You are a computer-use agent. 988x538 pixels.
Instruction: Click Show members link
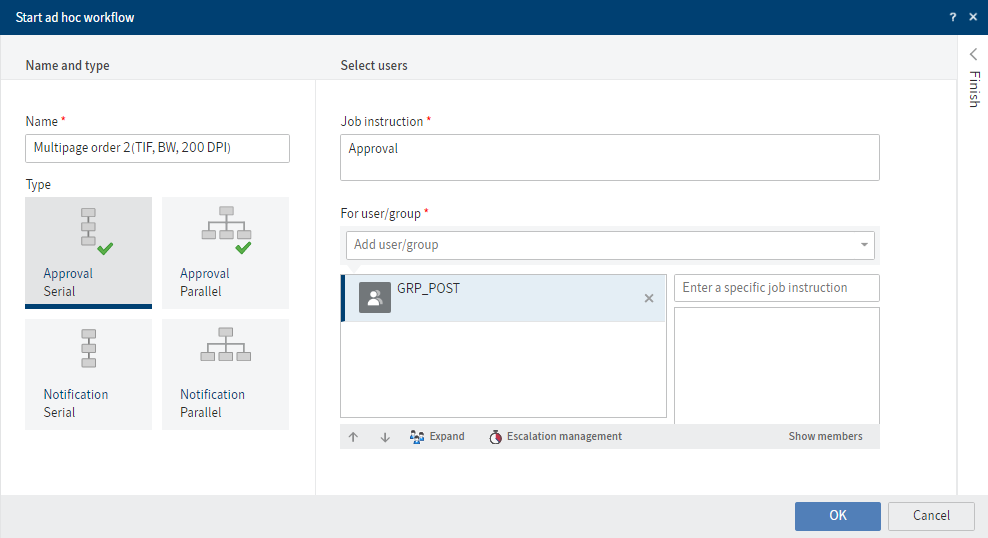[825, 437]
